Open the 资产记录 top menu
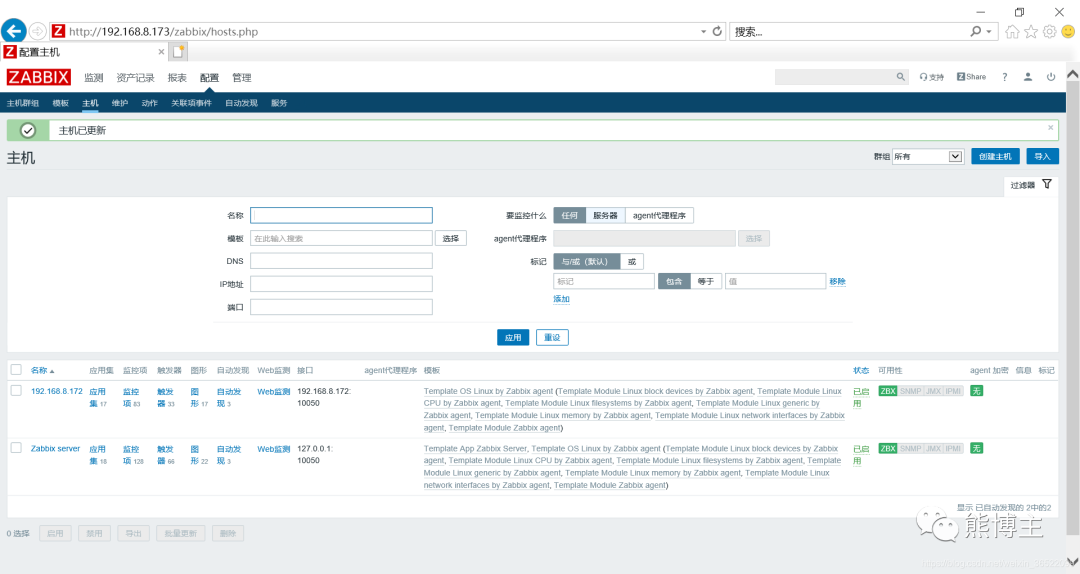The height and width of the screenshot is (574, 1080). (136, 78)
